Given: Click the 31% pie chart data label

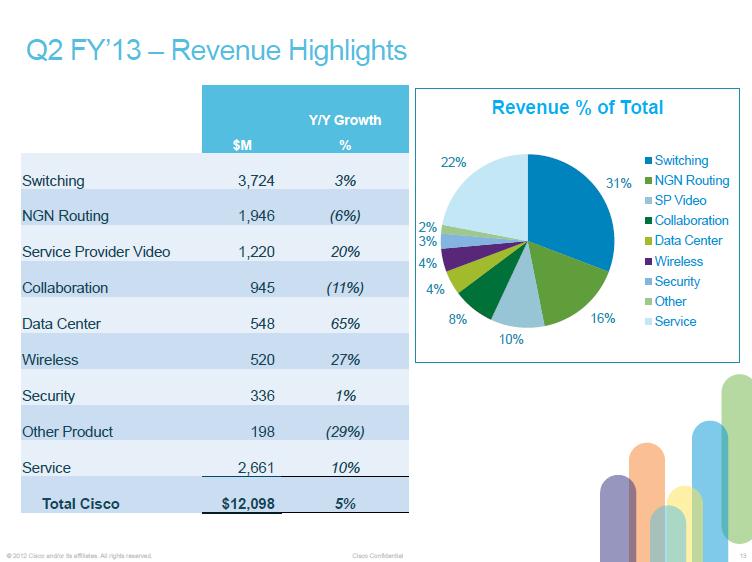Looking at the screenshot, I should [x=619, y=184].
